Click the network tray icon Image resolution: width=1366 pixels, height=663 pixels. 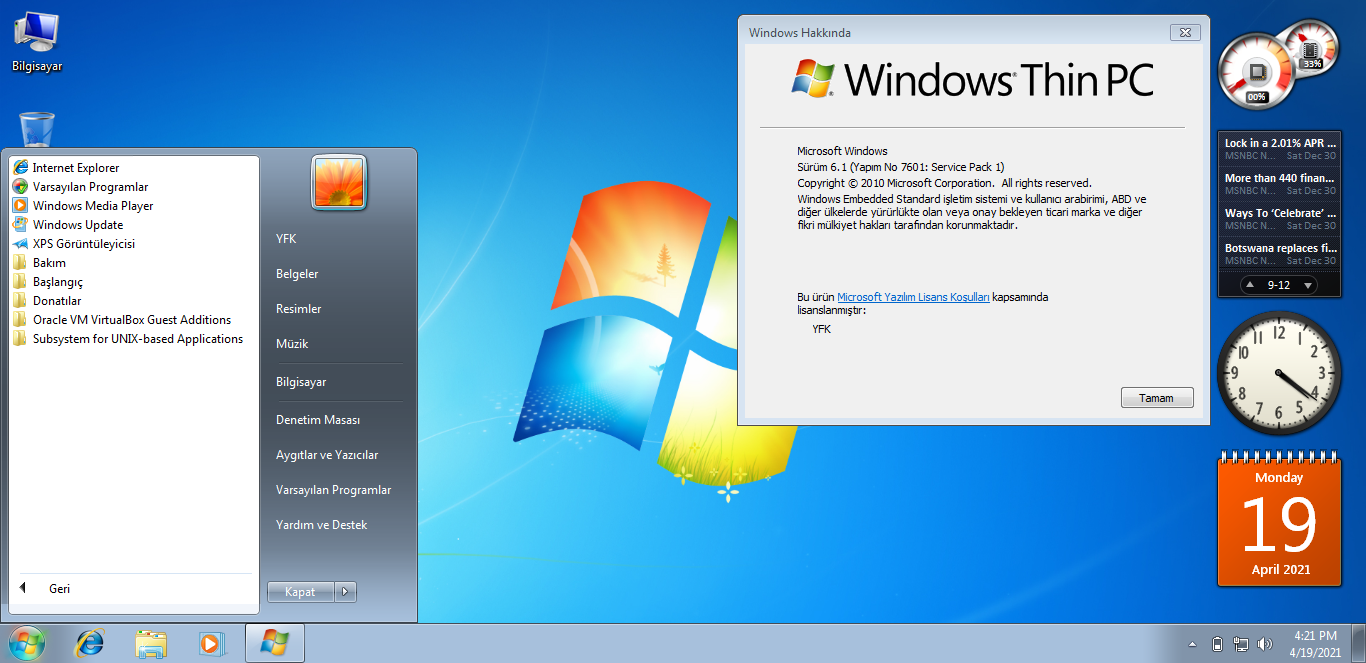pyautogui.click(x=1241, y=644)
